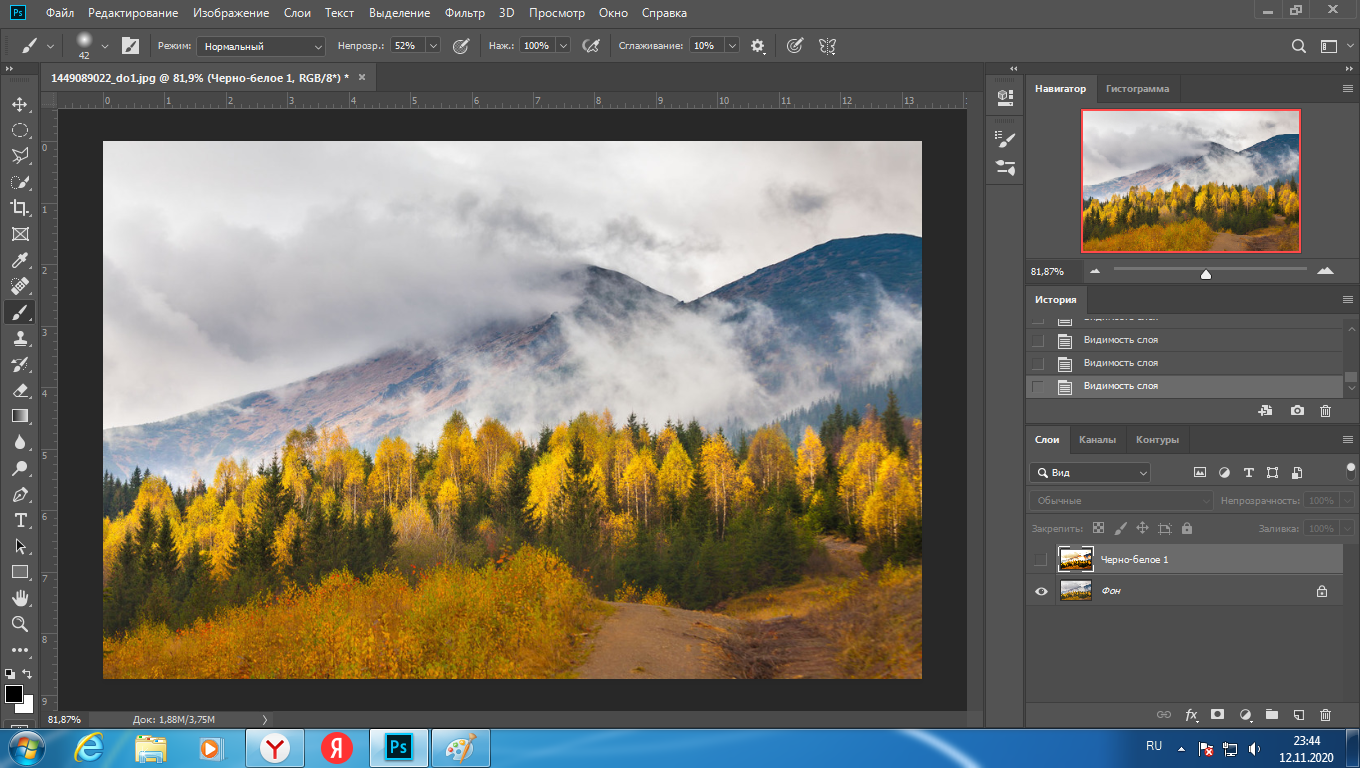Toggle airbrush-style build-up effects
This screenshot has width=1360, height=768.
coord(591,46)
